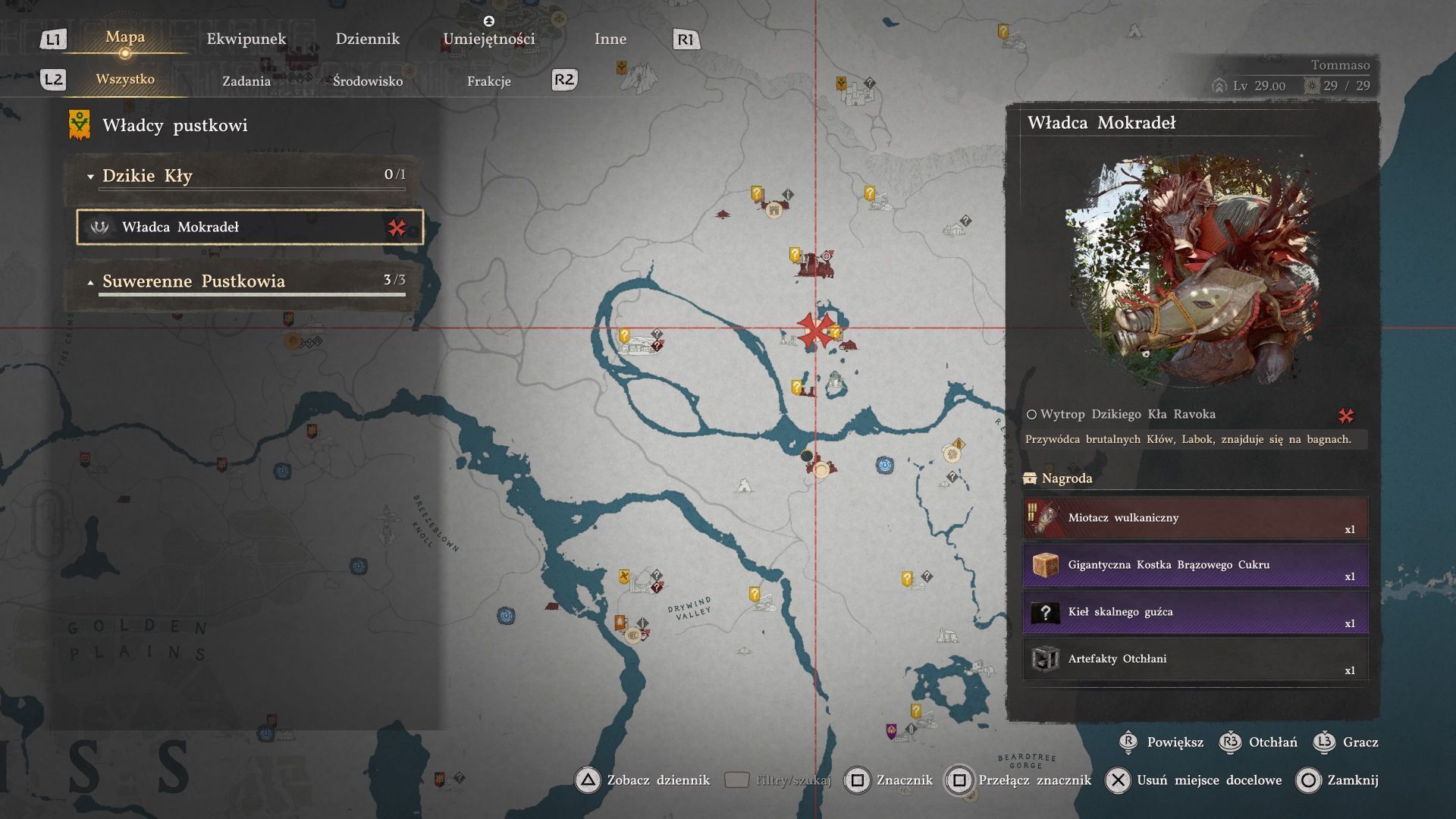Toggle the tracking marker on Władca Mokradeł entry
This screenshot has width=1456, height=819.
(397, 227)
